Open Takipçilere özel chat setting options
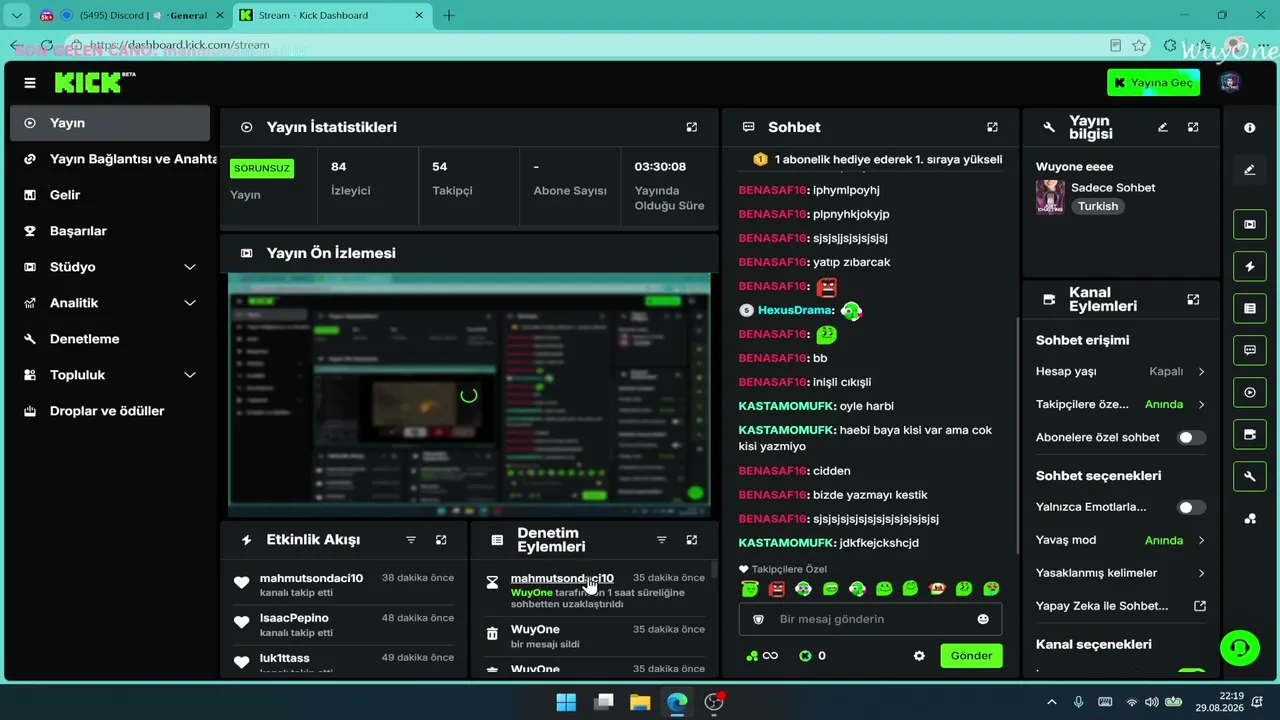 (1121, 404)
